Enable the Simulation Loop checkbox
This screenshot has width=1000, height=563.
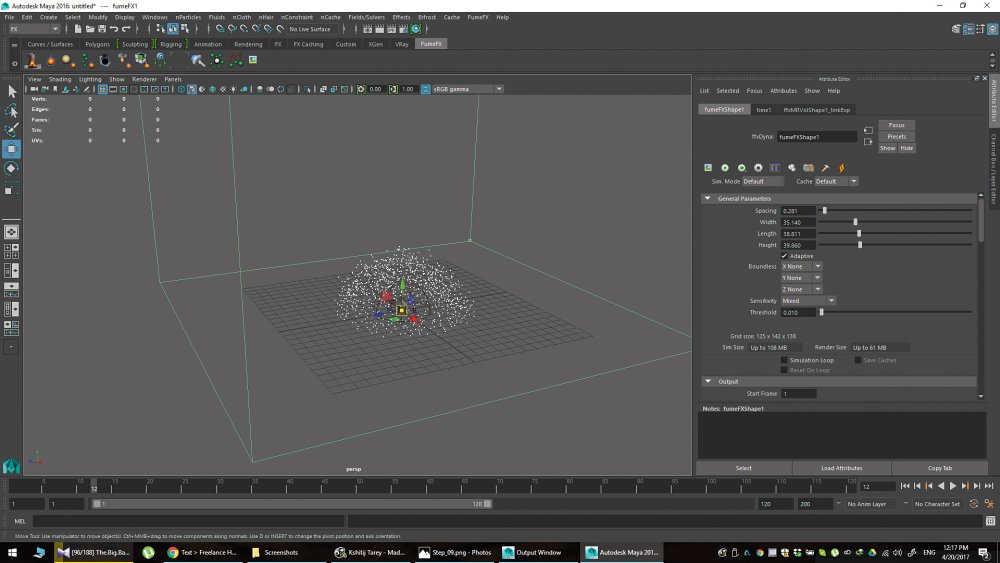click(784, 360)
